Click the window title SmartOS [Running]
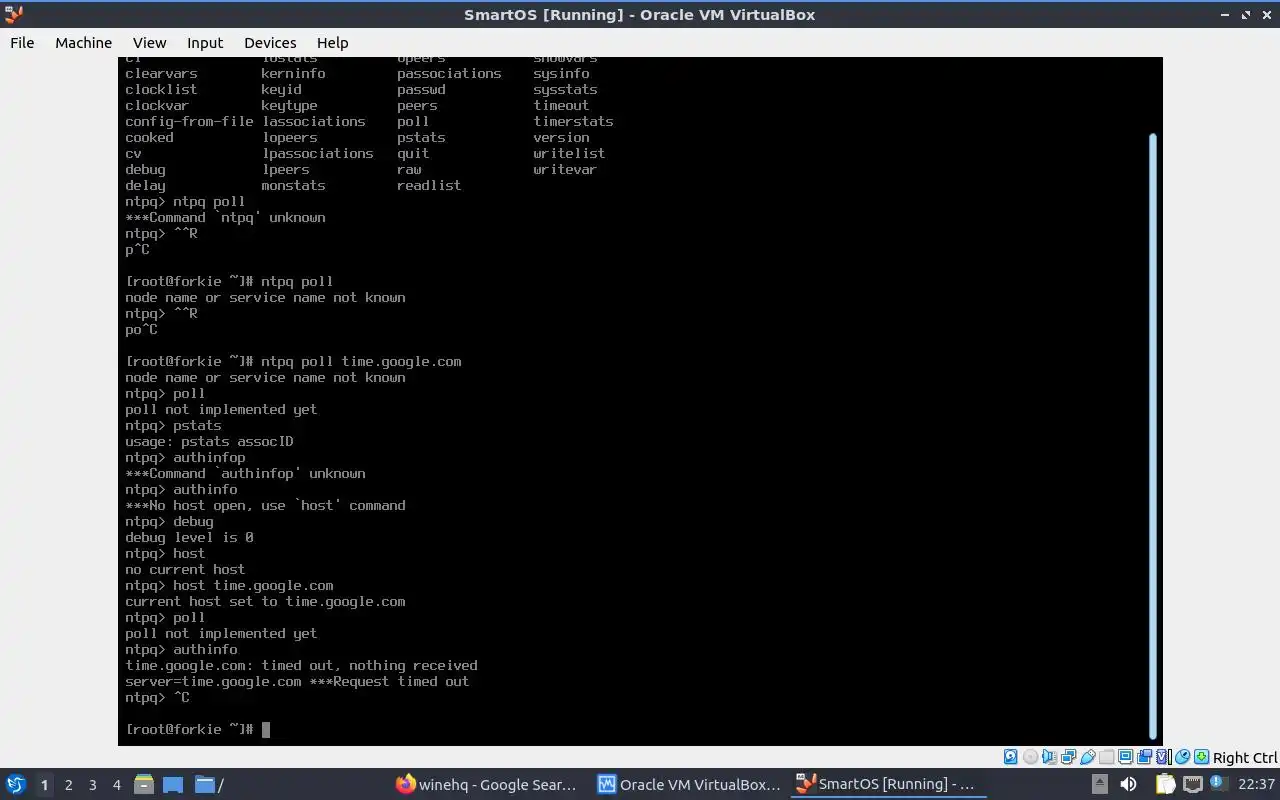This screenshot has height=800, width=1280. (x=639, y=14)
